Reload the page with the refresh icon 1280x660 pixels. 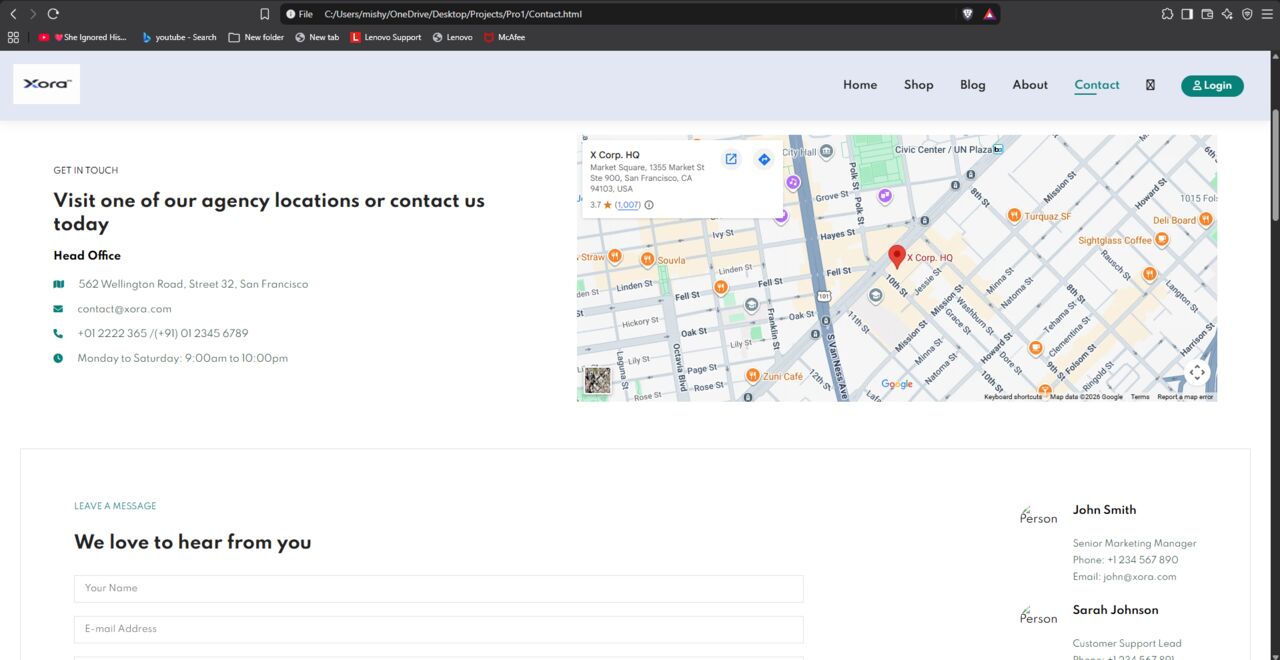(53, 14)
